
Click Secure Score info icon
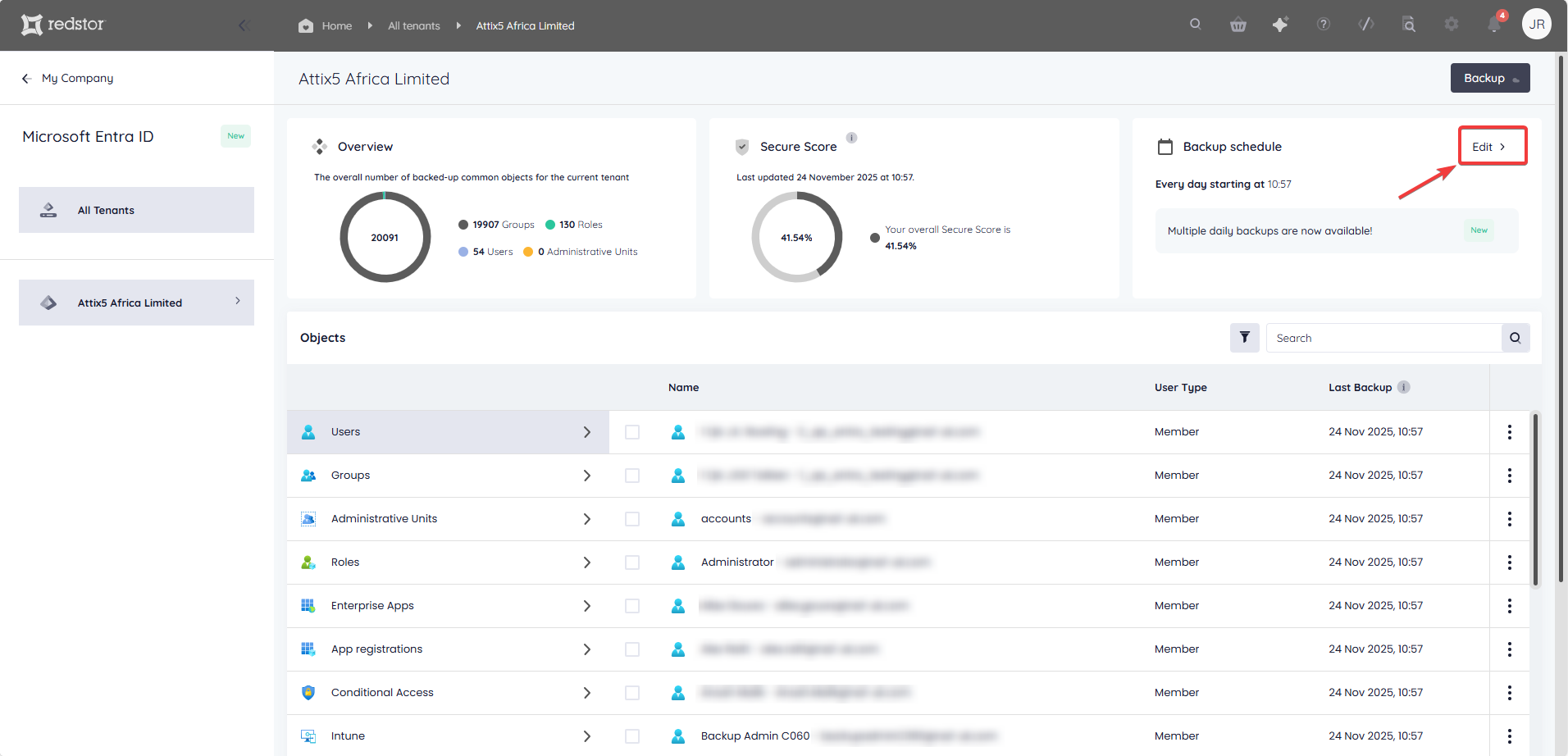coord(852,138)
